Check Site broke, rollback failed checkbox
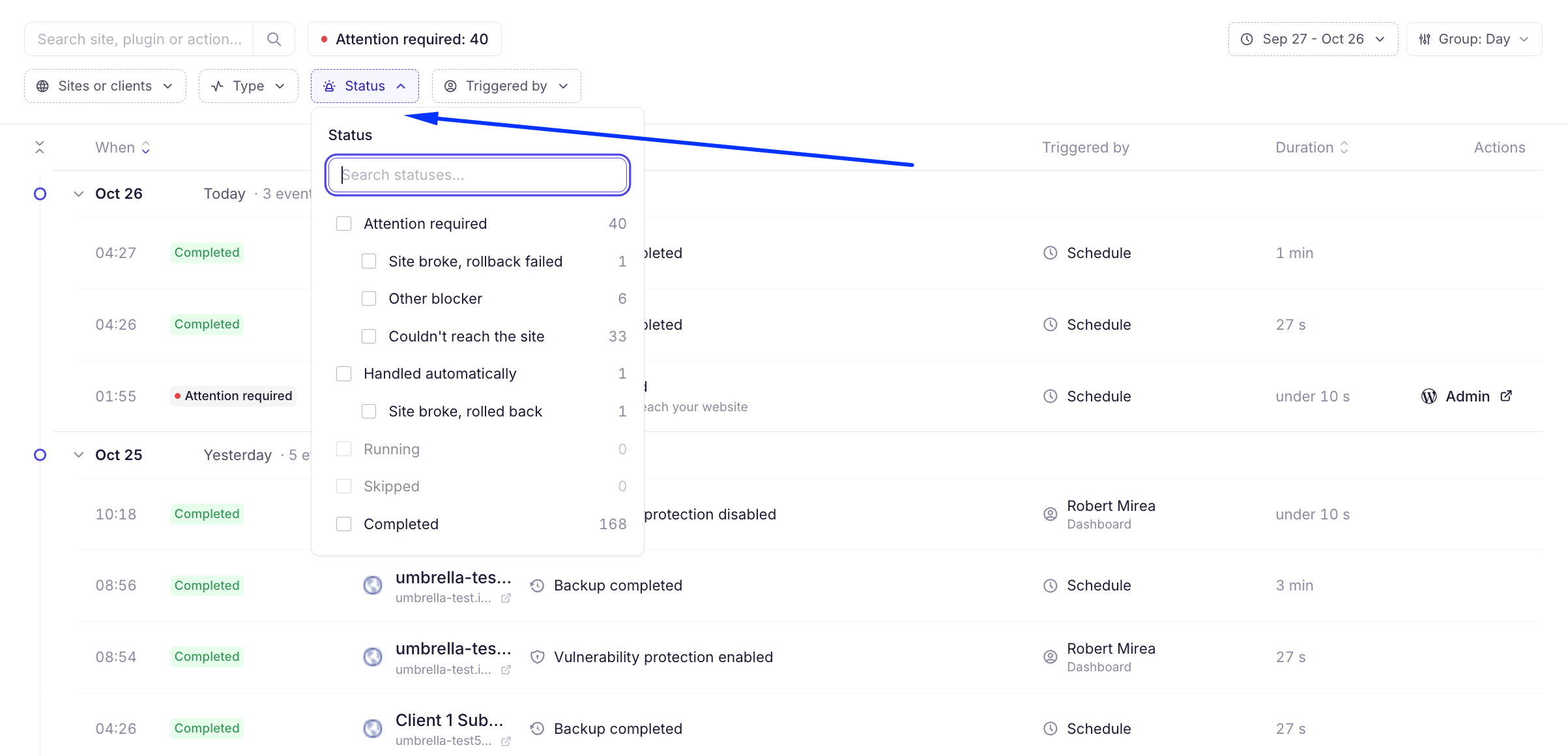Image resolution: width=1568 pixels, height=756 pixels. (369, 261)
